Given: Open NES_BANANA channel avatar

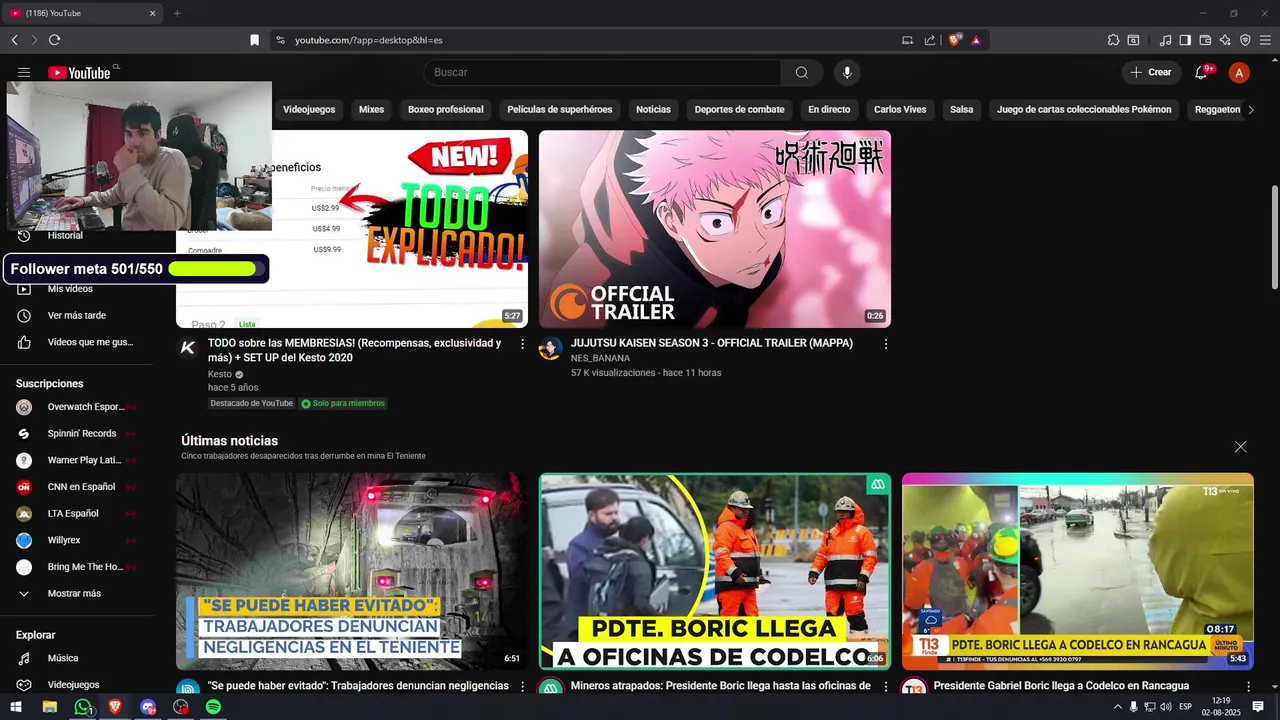Looking at the screenshot, I should (x=550, y=348).
